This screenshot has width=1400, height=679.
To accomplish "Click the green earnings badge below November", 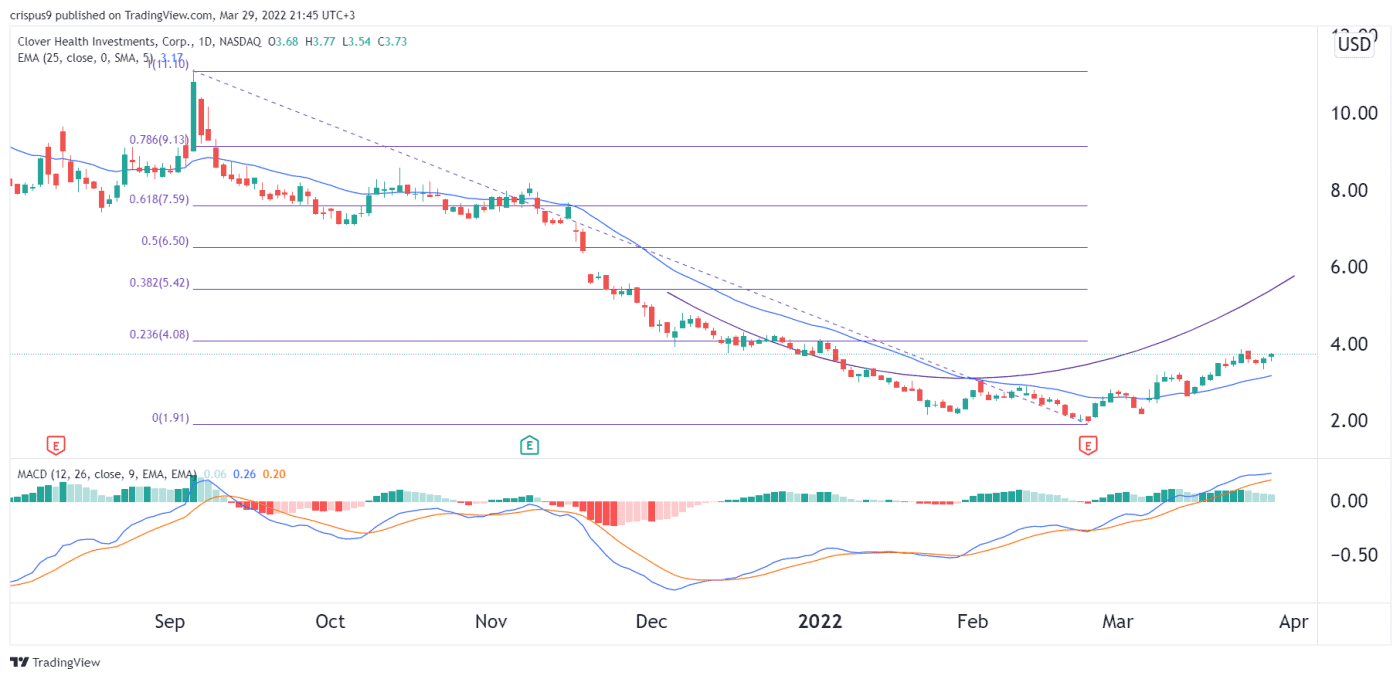I will click(531, 444).
